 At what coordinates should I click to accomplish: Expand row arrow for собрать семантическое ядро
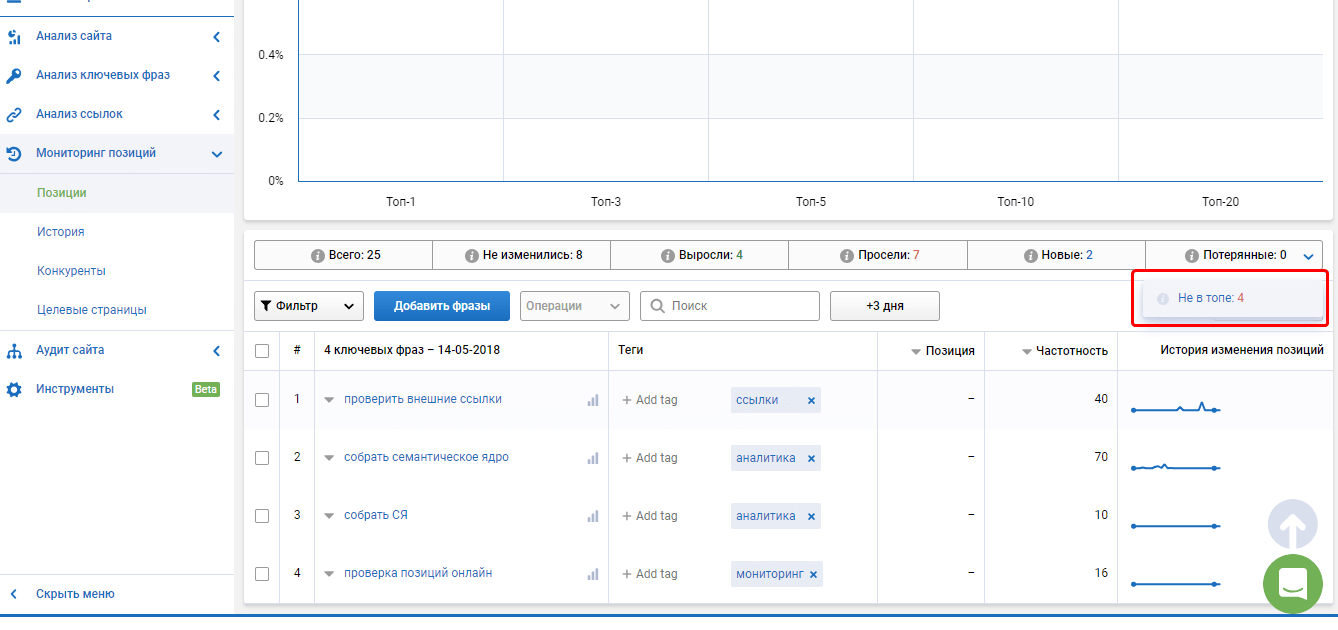click(x=329, y=458)
